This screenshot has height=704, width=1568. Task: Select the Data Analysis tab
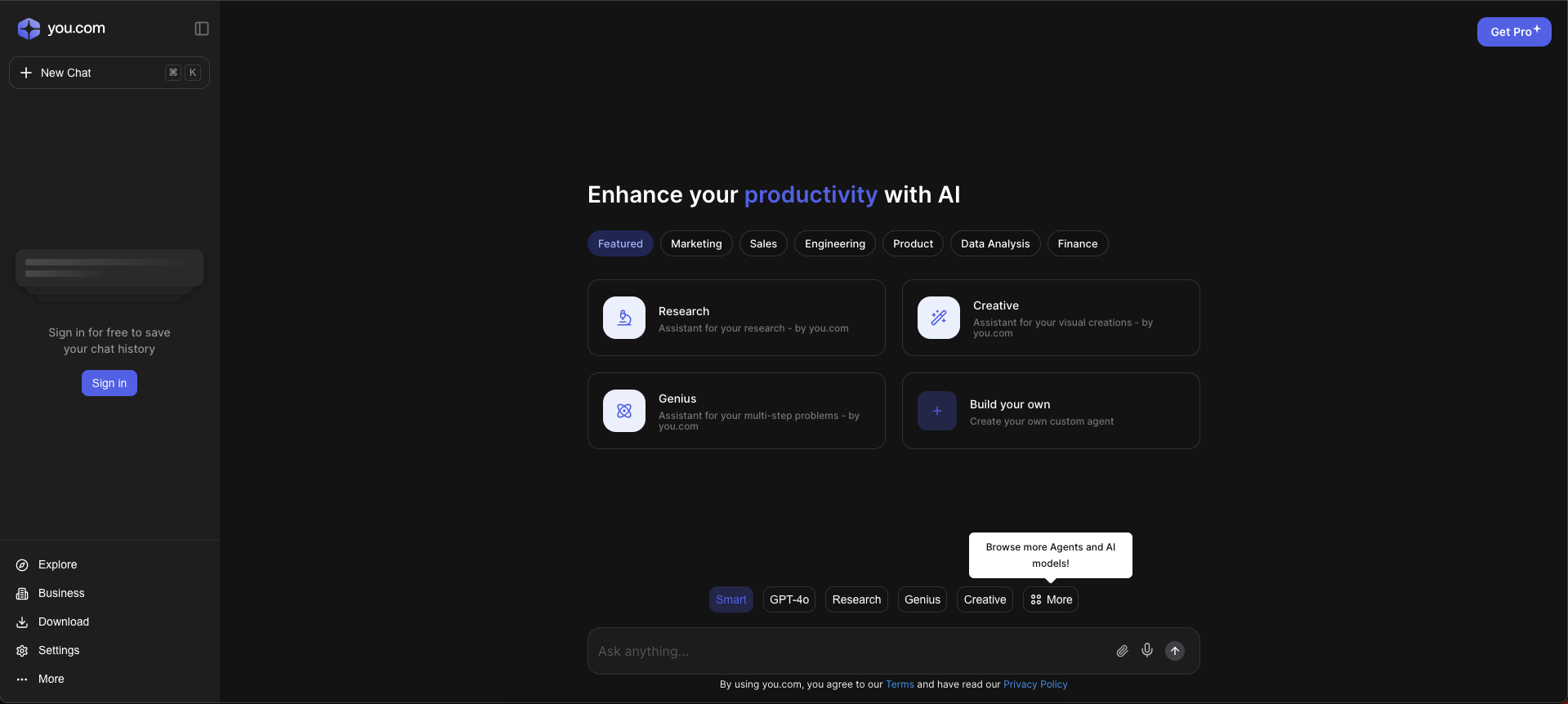click(995, 243)
